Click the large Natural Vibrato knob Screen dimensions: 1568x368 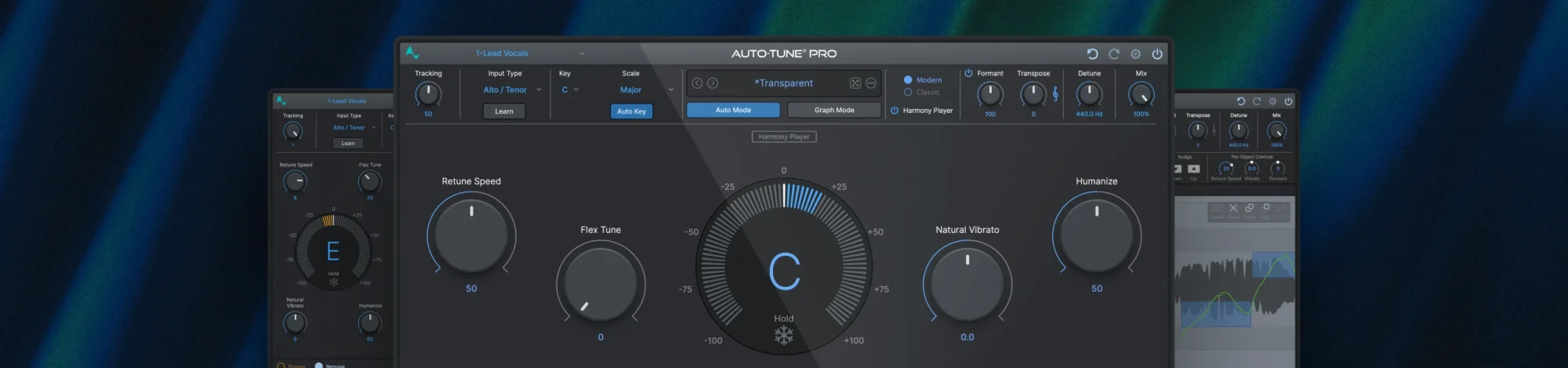tap(967, 284)
